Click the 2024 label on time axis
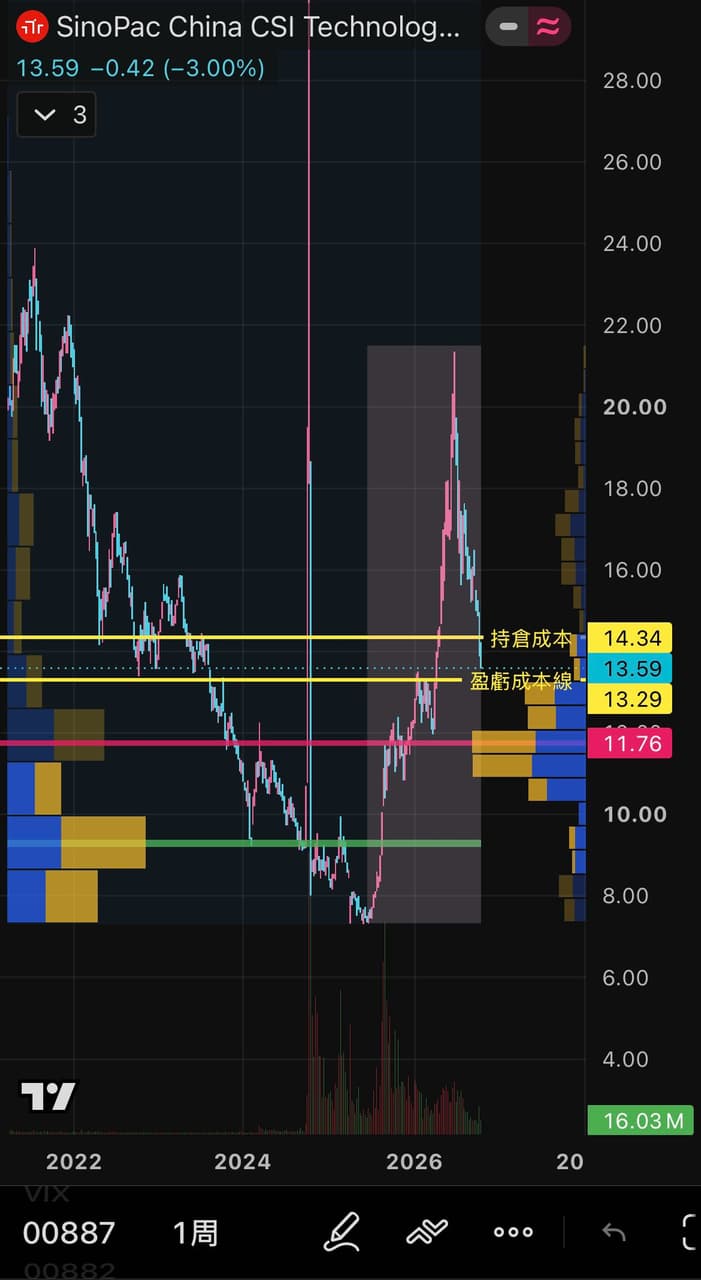The image size is (701, 1280). [242, 1161]
